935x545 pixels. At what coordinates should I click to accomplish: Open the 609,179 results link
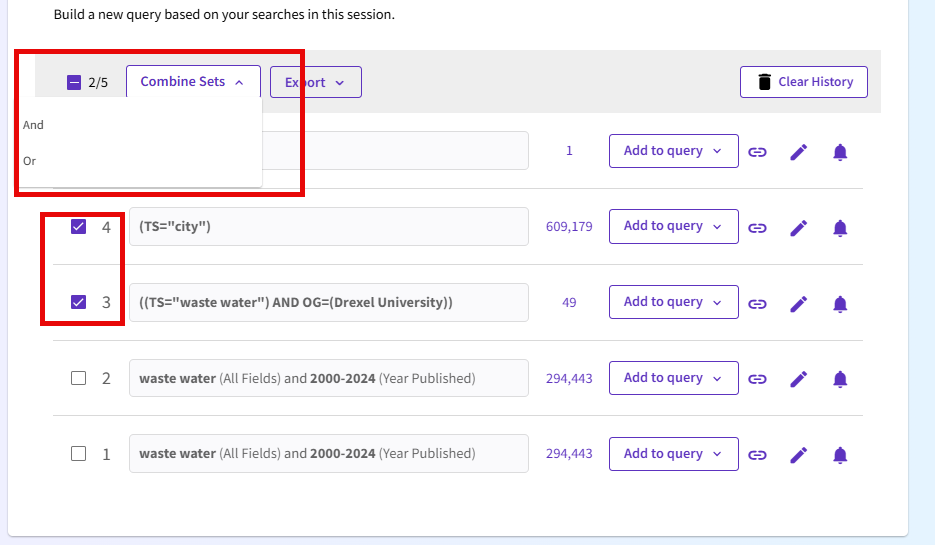pos(569,227)
